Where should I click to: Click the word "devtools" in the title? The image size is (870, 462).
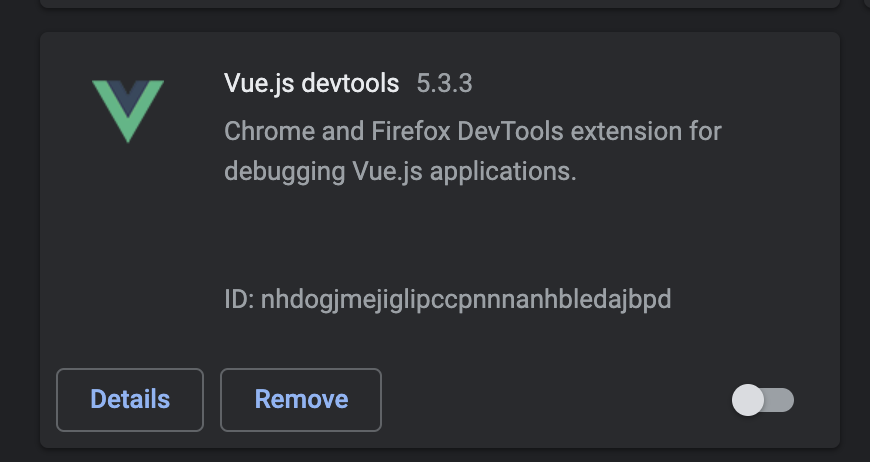351,84
